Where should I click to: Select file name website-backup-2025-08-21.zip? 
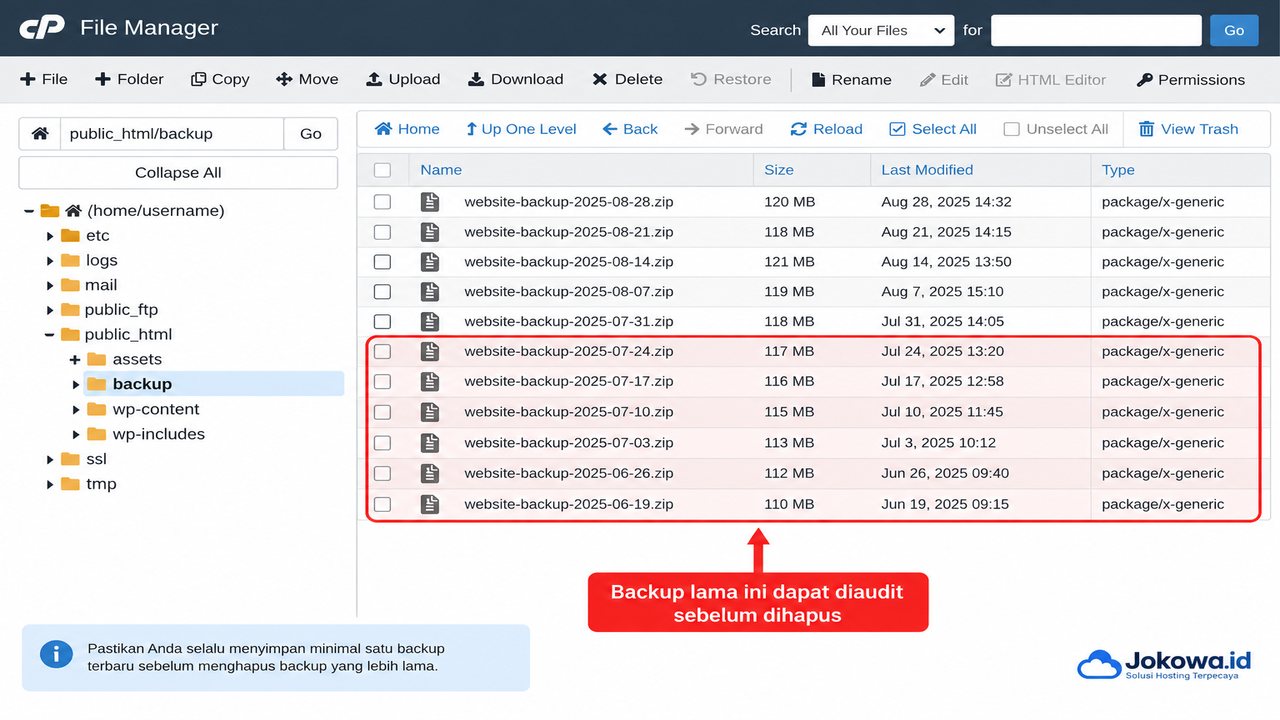pyautogui.click(x=569, y=232)
